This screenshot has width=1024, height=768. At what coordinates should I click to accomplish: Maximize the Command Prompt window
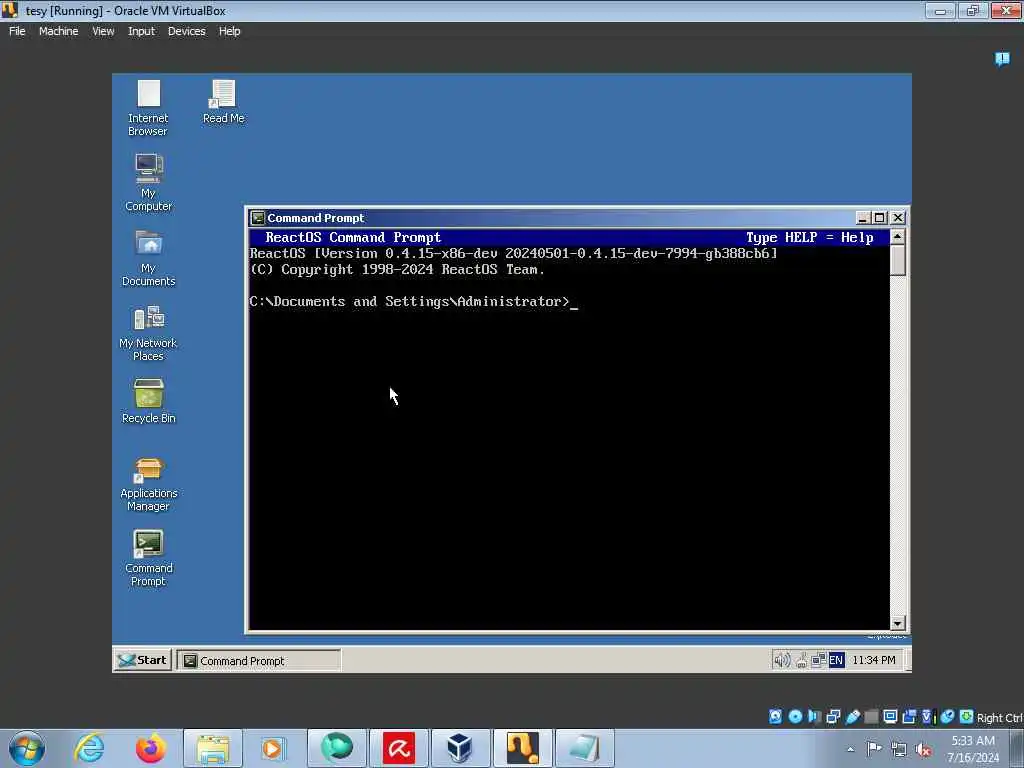click(880, 217)
